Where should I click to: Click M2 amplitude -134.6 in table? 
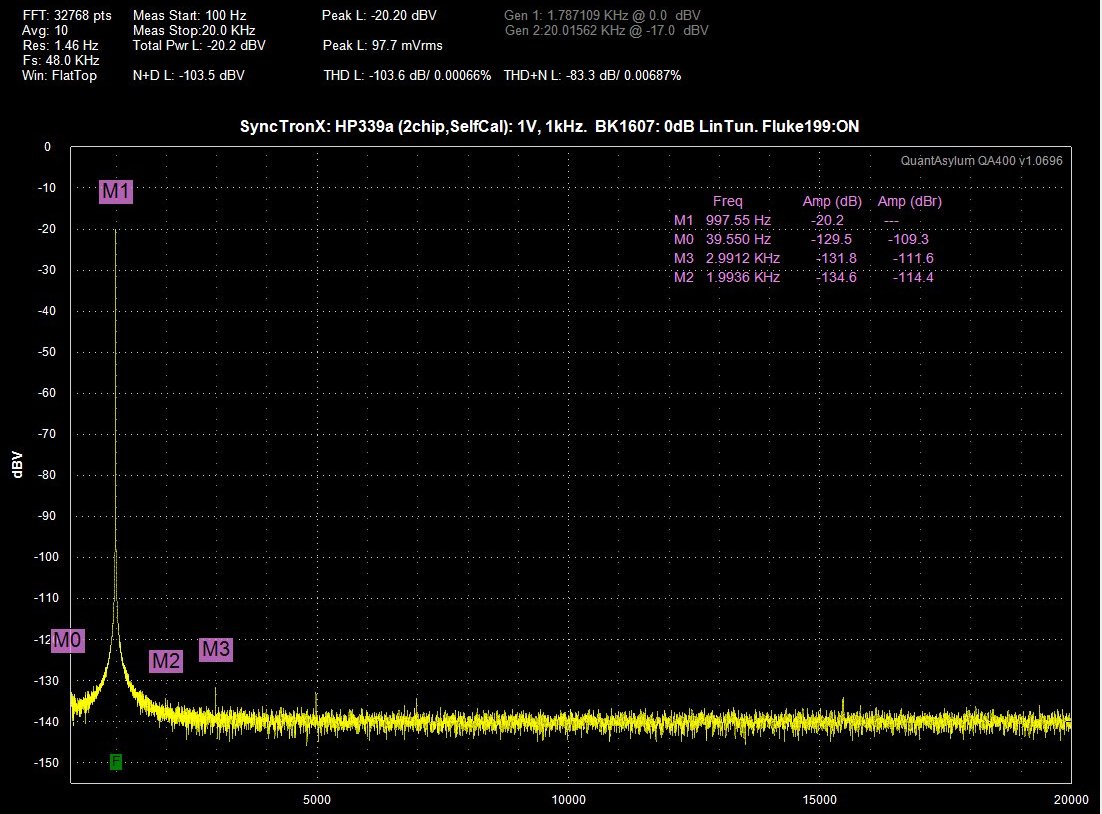(x=836, y=278)
